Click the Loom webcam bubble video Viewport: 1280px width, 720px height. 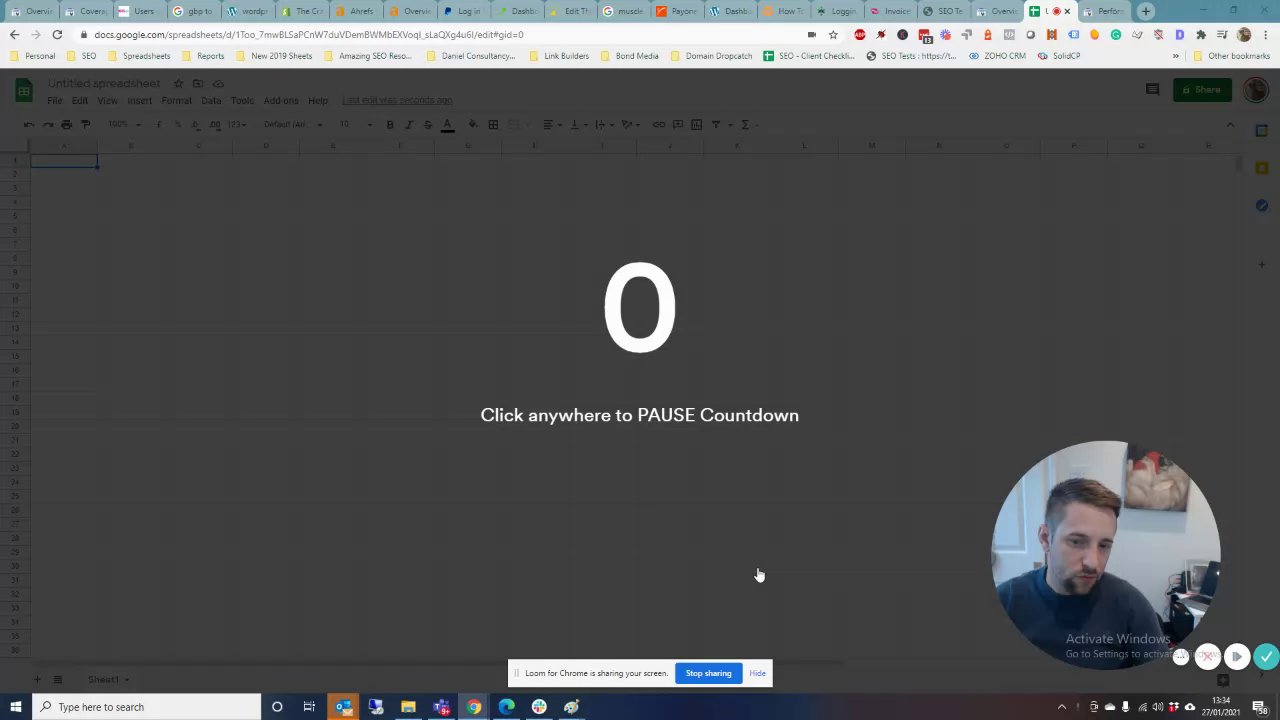click(x=1105, y=555)
